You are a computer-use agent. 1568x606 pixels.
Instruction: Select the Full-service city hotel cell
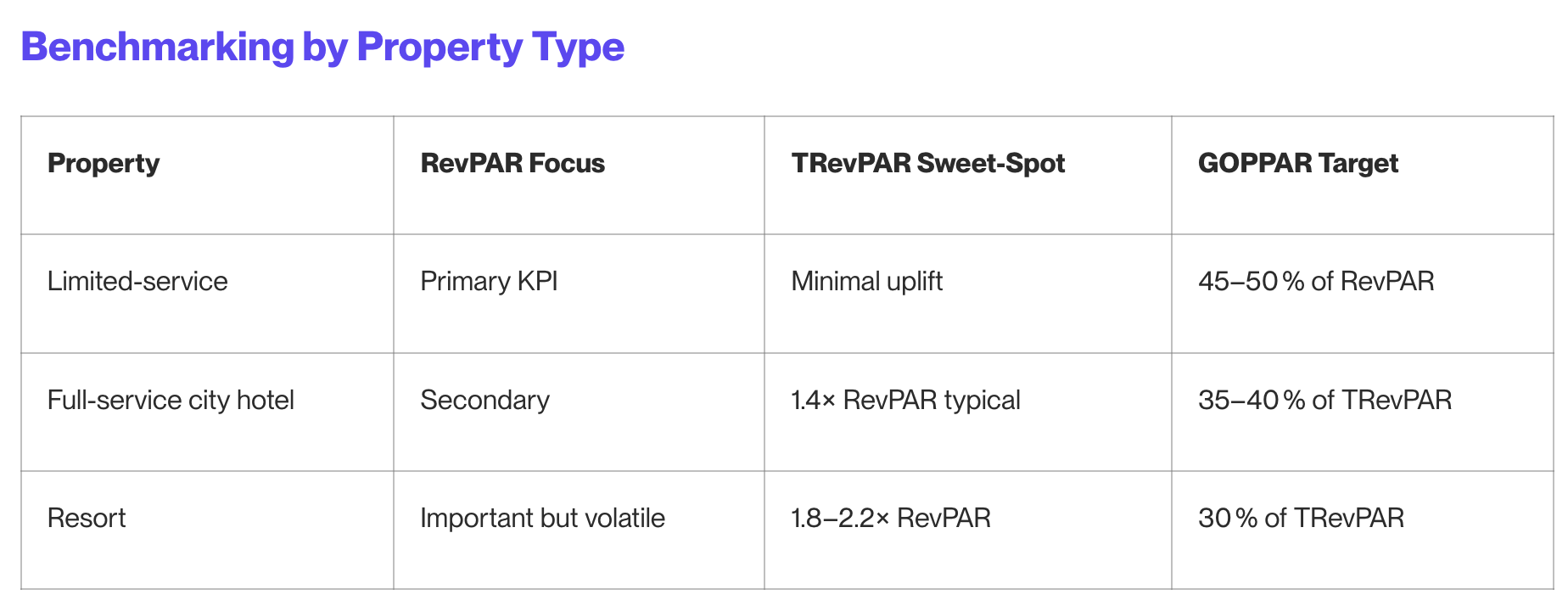[171, 400]
